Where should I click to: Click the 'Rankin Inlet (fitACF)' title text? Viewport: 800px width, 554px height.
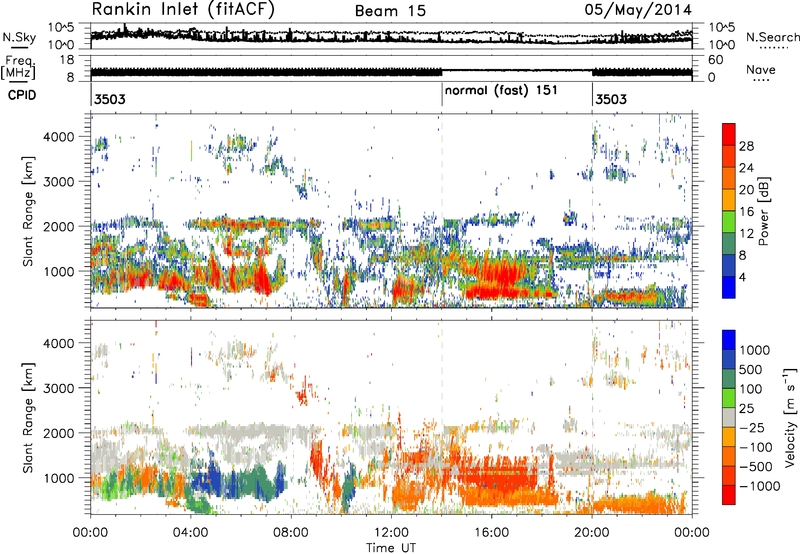tap(183, 9)
